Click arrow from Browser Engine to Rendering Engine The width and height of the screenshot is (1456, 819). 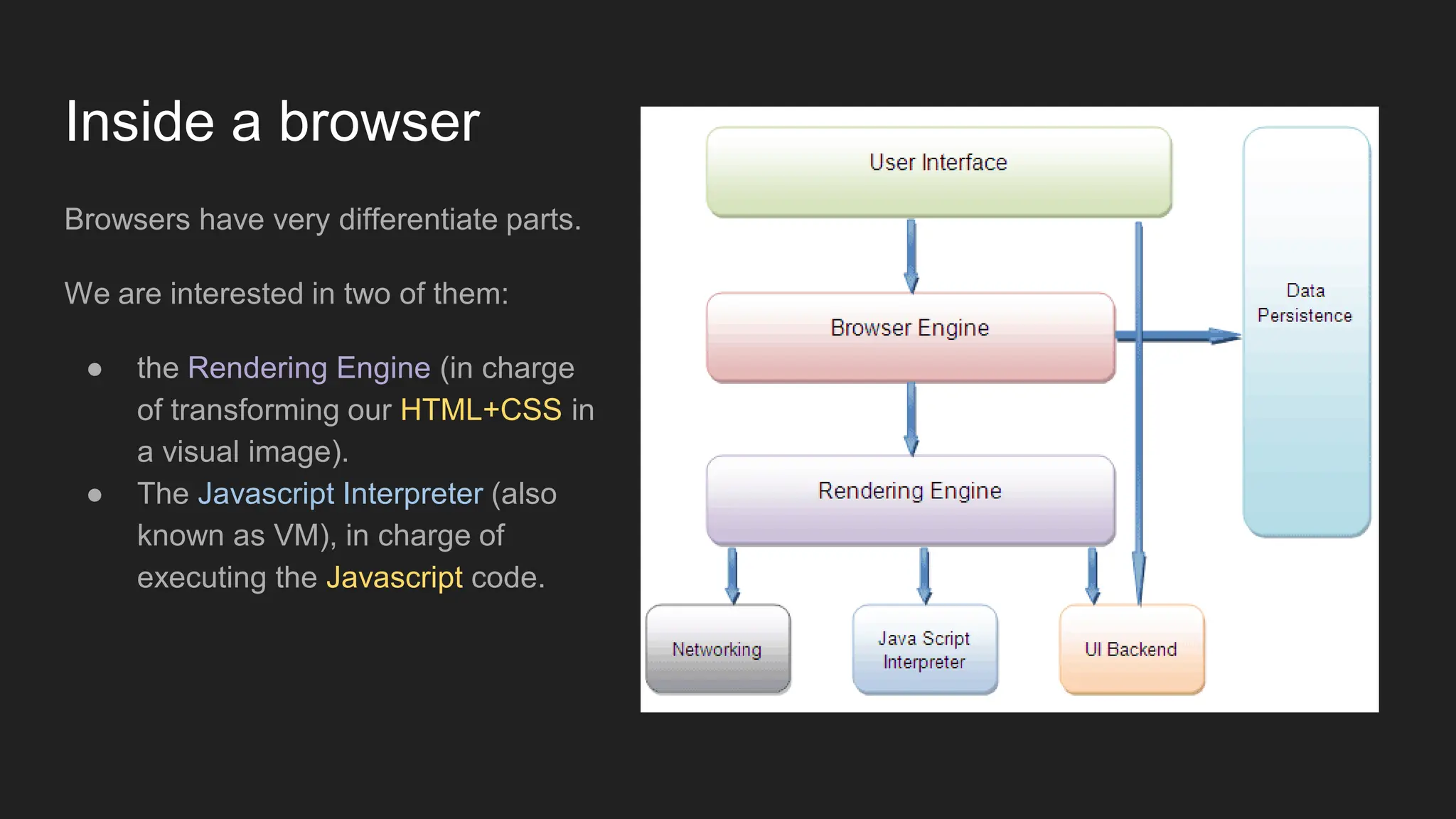911,419
